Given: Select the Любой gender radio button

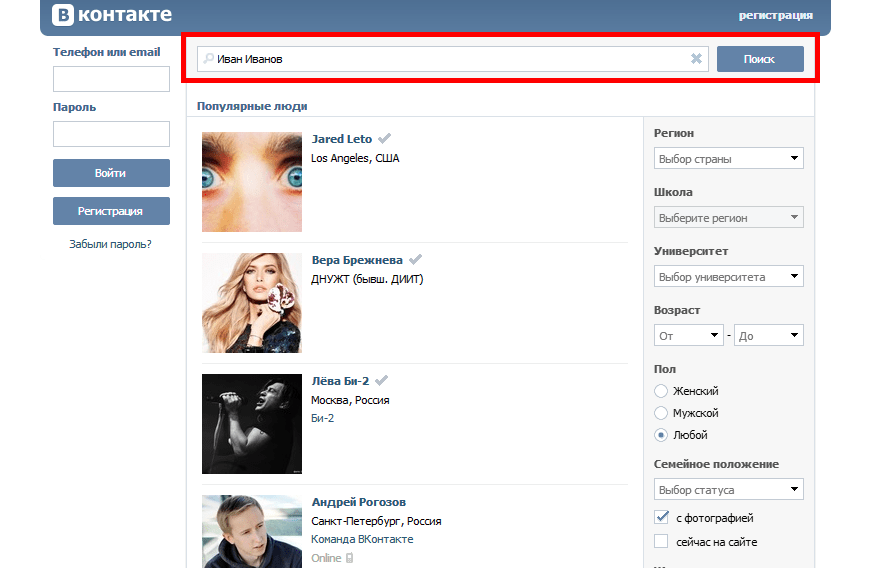Looking at the screenshot, I should [x=661, y=435].
